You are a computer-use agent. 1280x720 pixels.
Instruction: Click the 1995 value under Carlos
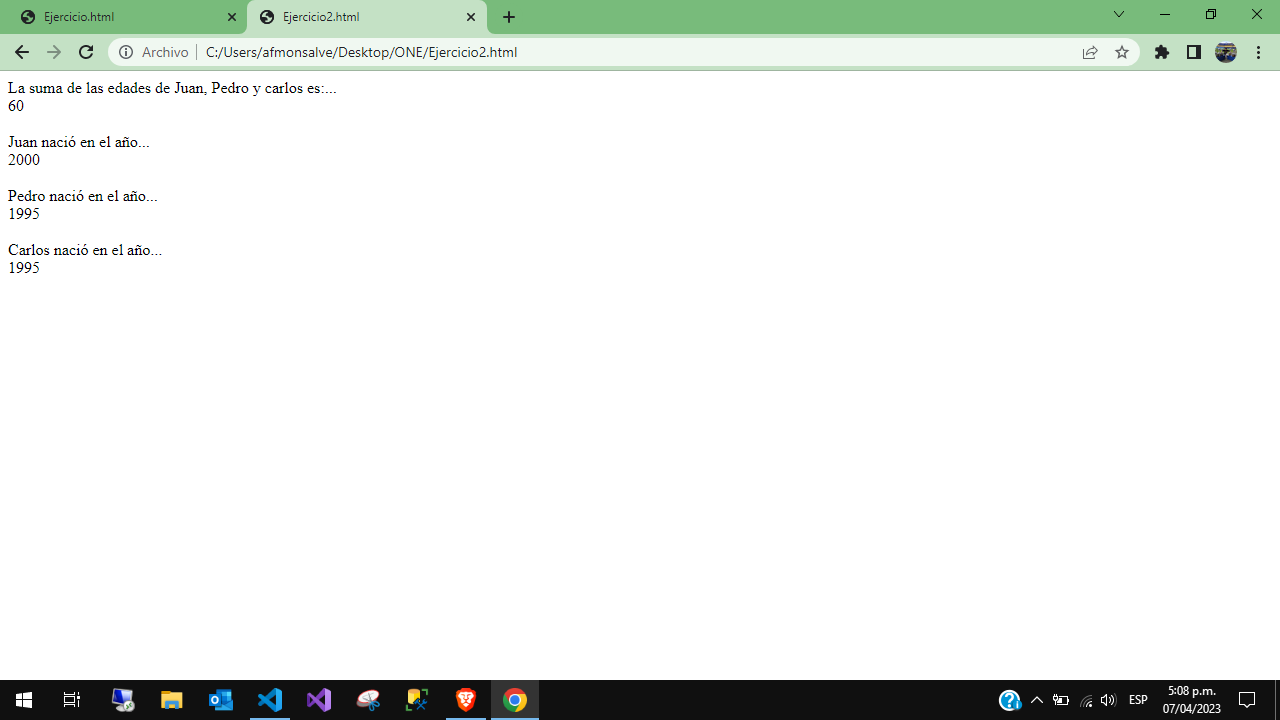click(24, 268)
